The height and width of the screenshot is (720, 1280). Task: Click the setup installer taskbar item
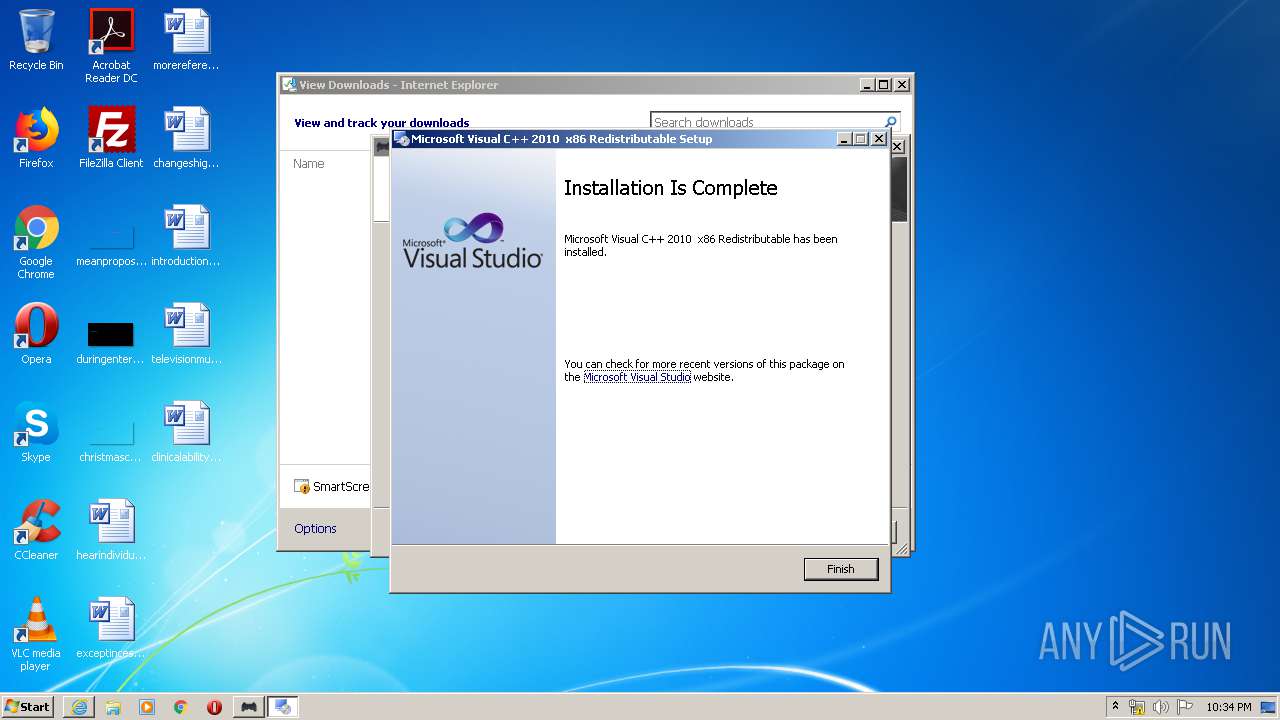point(283,707)
